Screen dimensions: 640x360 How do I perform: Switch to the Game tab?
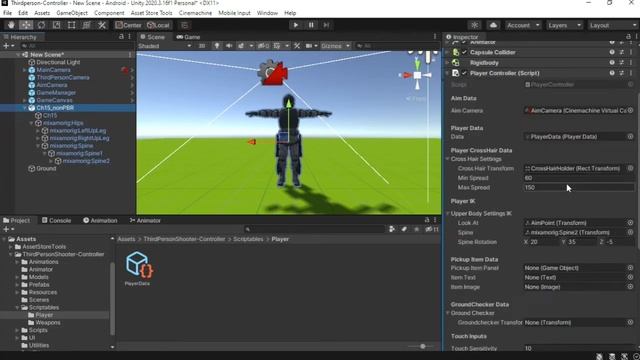(188, 37)
